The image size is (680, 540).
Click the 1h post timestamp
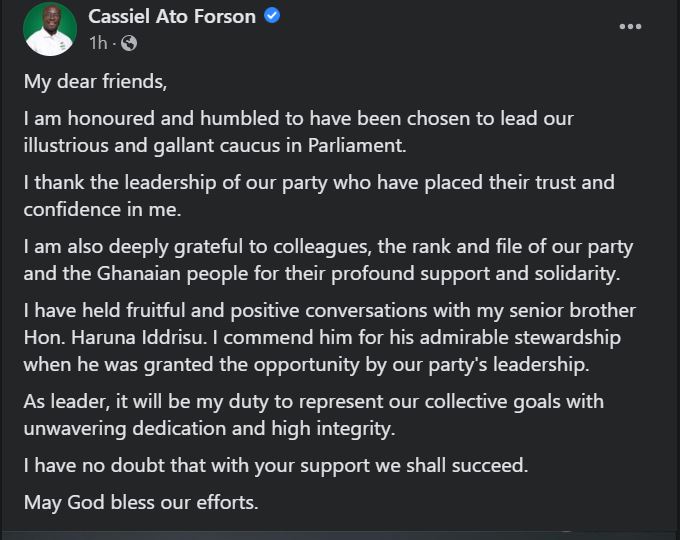(98, 43)
